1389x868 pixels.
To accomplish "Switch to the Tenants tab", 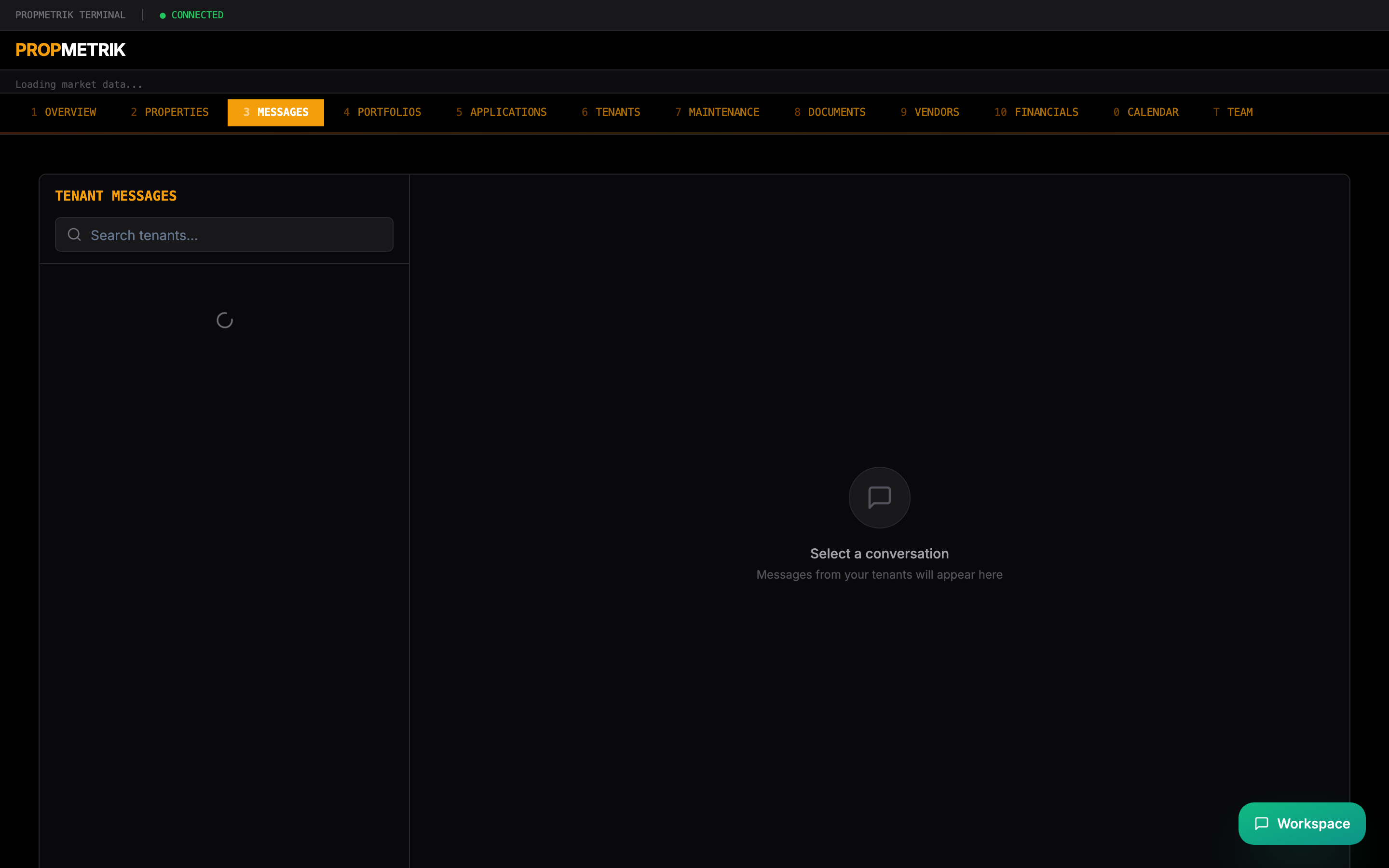I will point(611,112).
